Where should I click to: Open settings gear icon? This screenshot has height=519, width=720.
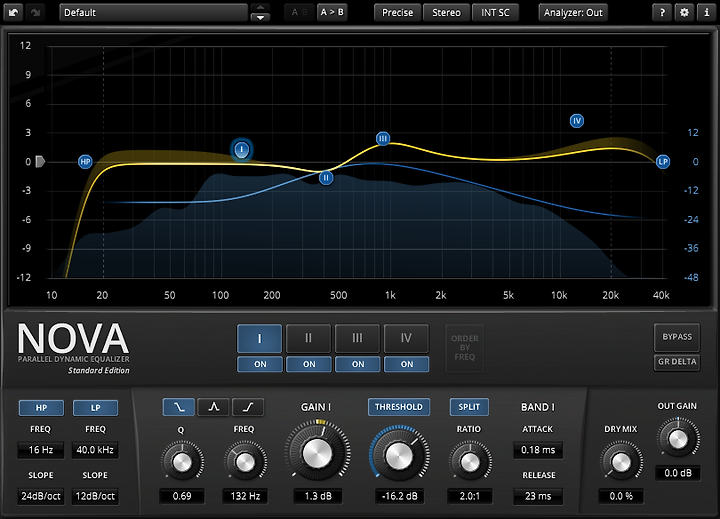(x=684, y=12)
